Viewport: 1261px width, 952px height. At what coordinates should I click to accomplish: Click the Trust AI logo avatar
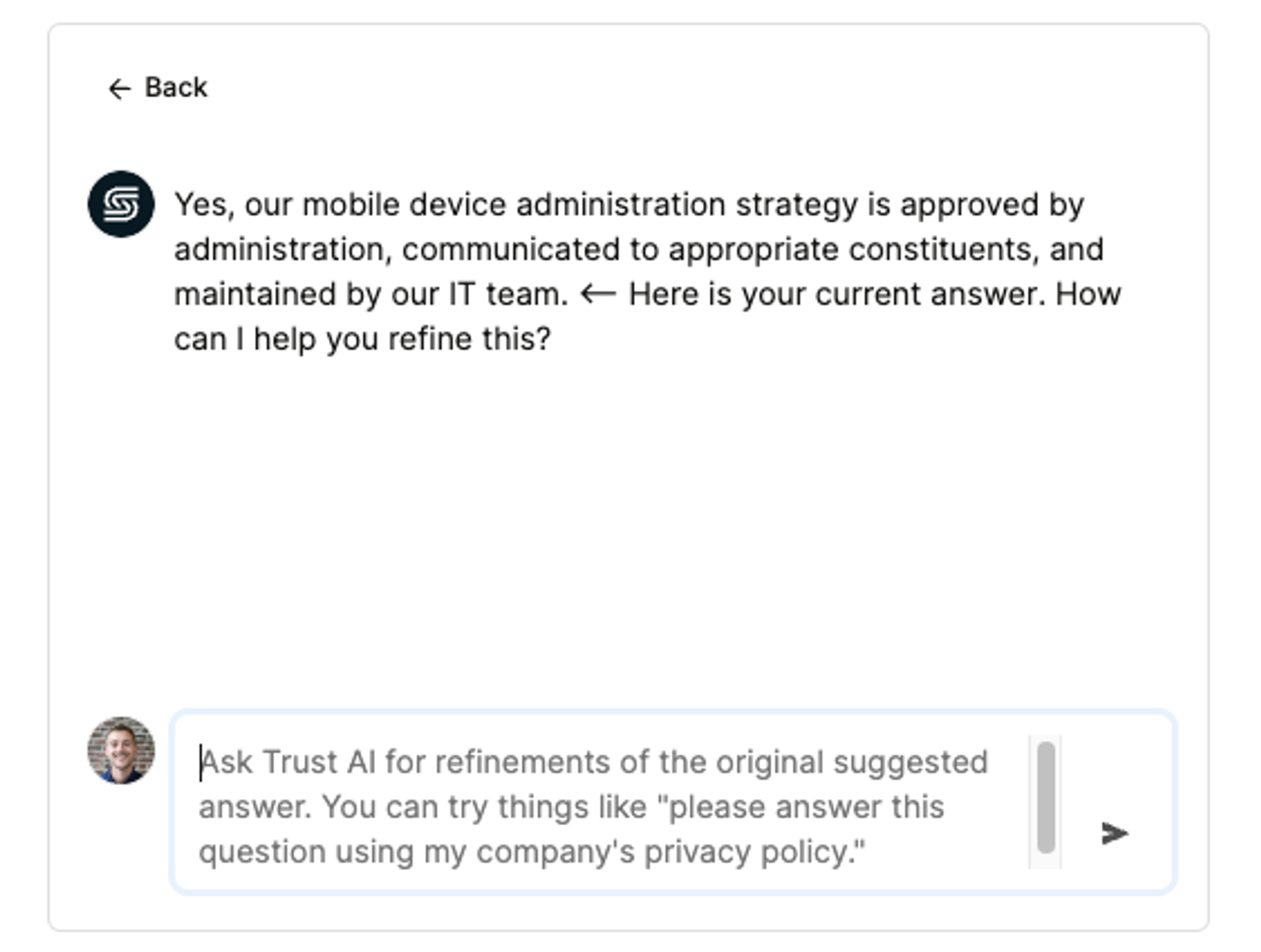pos(121,204)
